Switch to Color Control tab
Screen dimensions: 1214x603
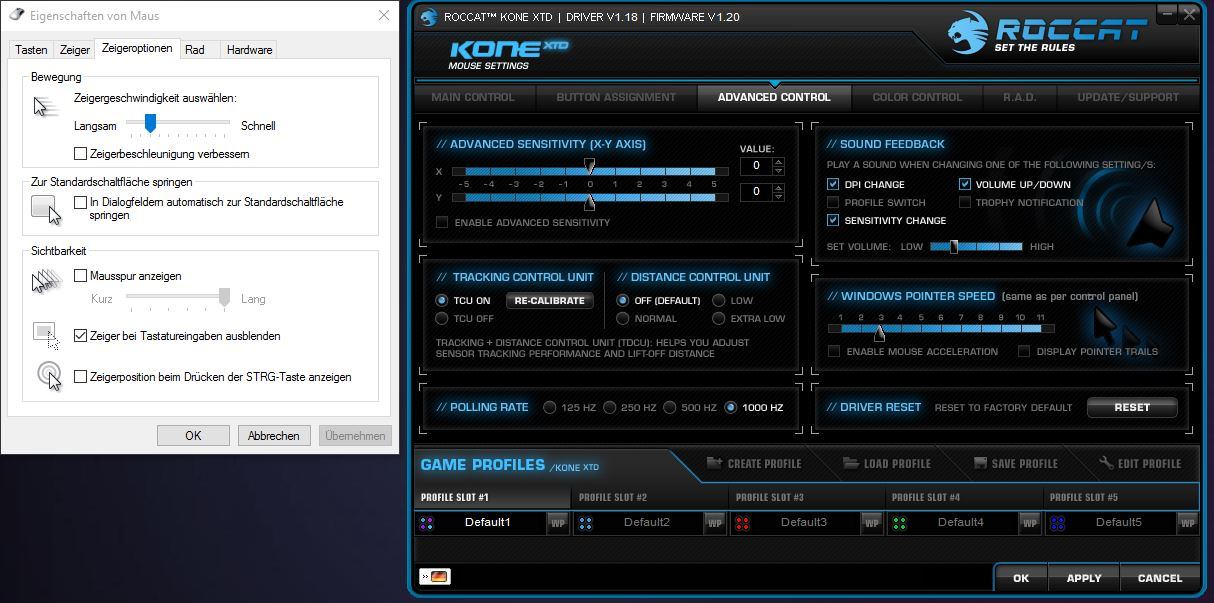[917, 97]
